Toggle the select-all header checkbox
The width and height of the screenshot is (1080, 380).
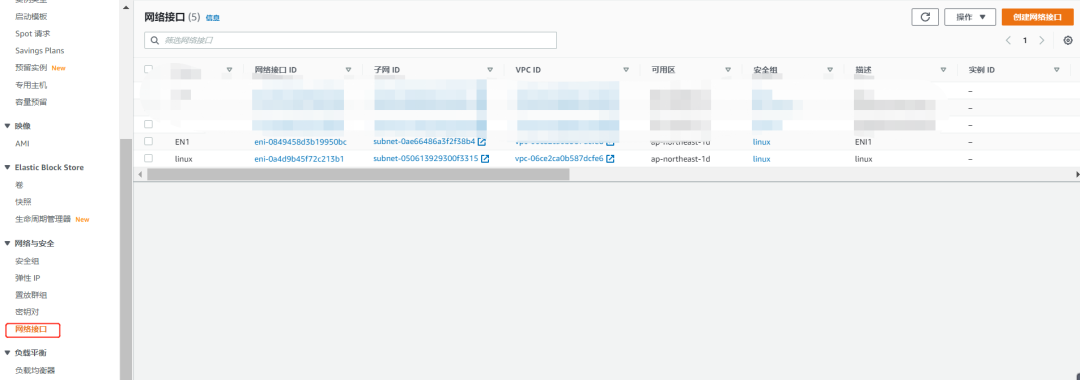click(148, 70)
